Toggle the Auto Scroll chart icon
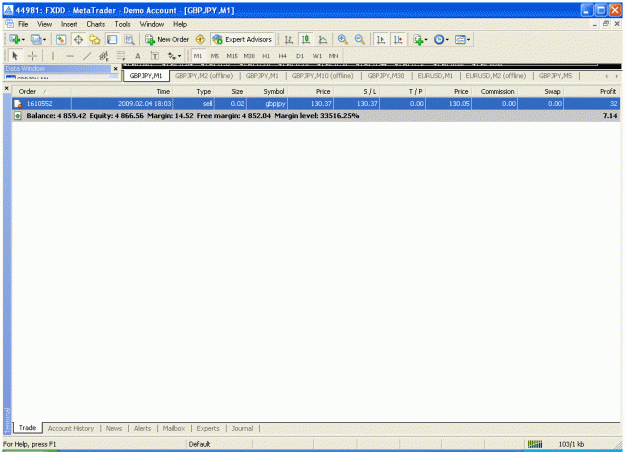The image size is (625, 452). (381, 39)
